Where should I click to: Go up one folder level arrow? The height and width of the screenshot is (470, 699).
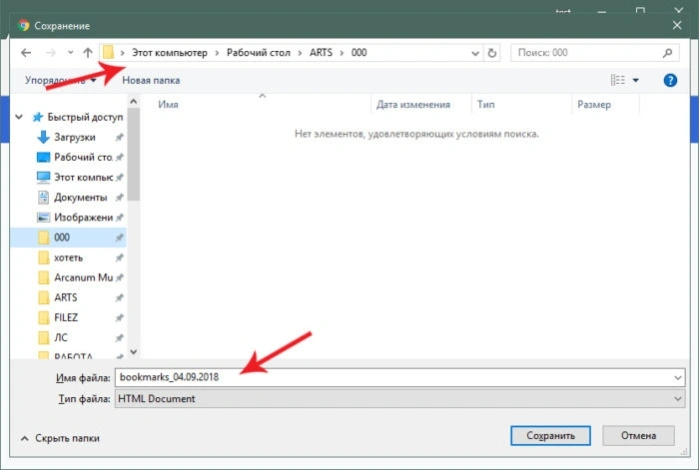pyautogui.click(x=88, y=53)
